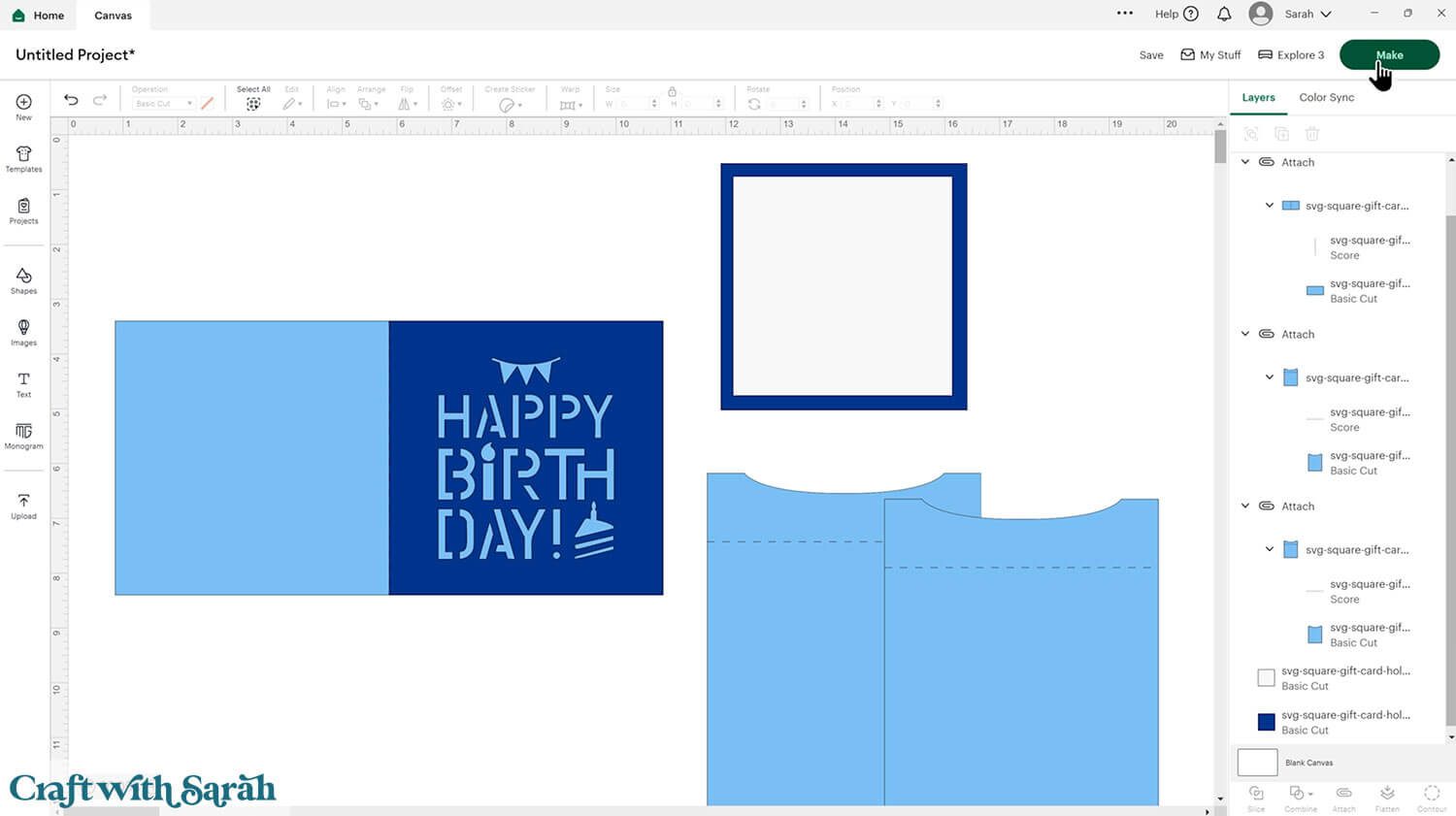The height and width of the screenshot is (816, 1456).
Task: Click the Undo arrow
Action: [71, 100]
